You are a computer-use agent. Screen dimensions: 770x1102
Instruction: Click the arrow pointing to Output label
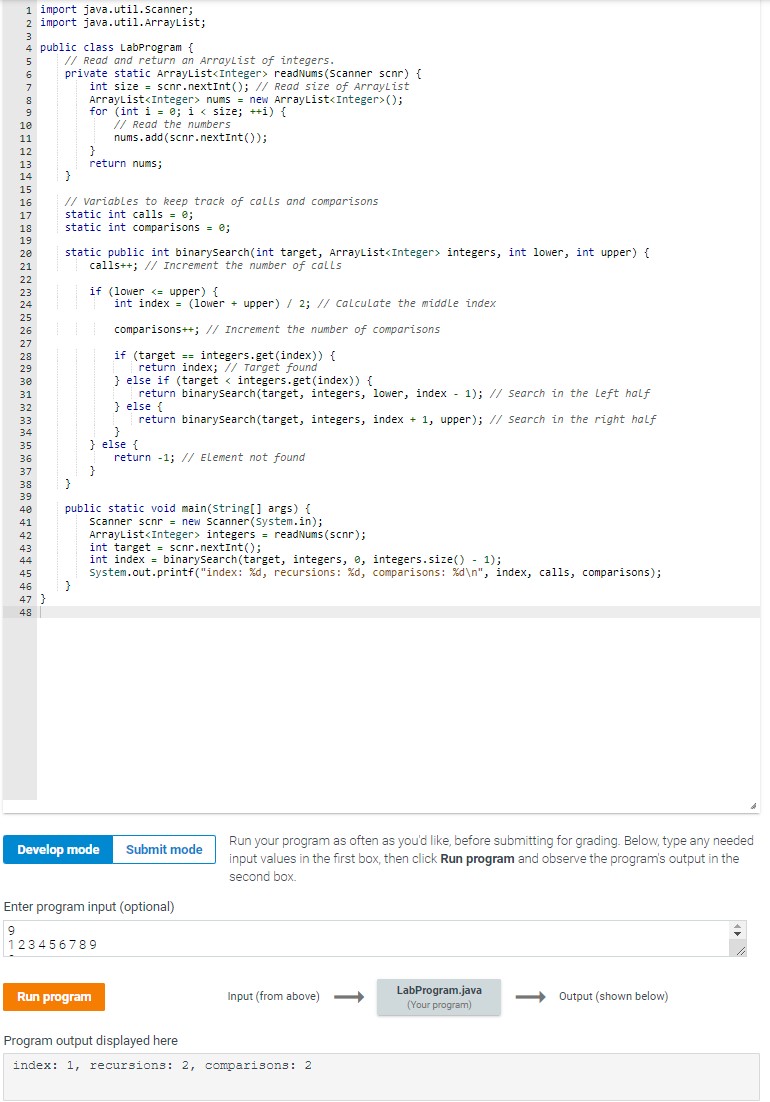530,997
